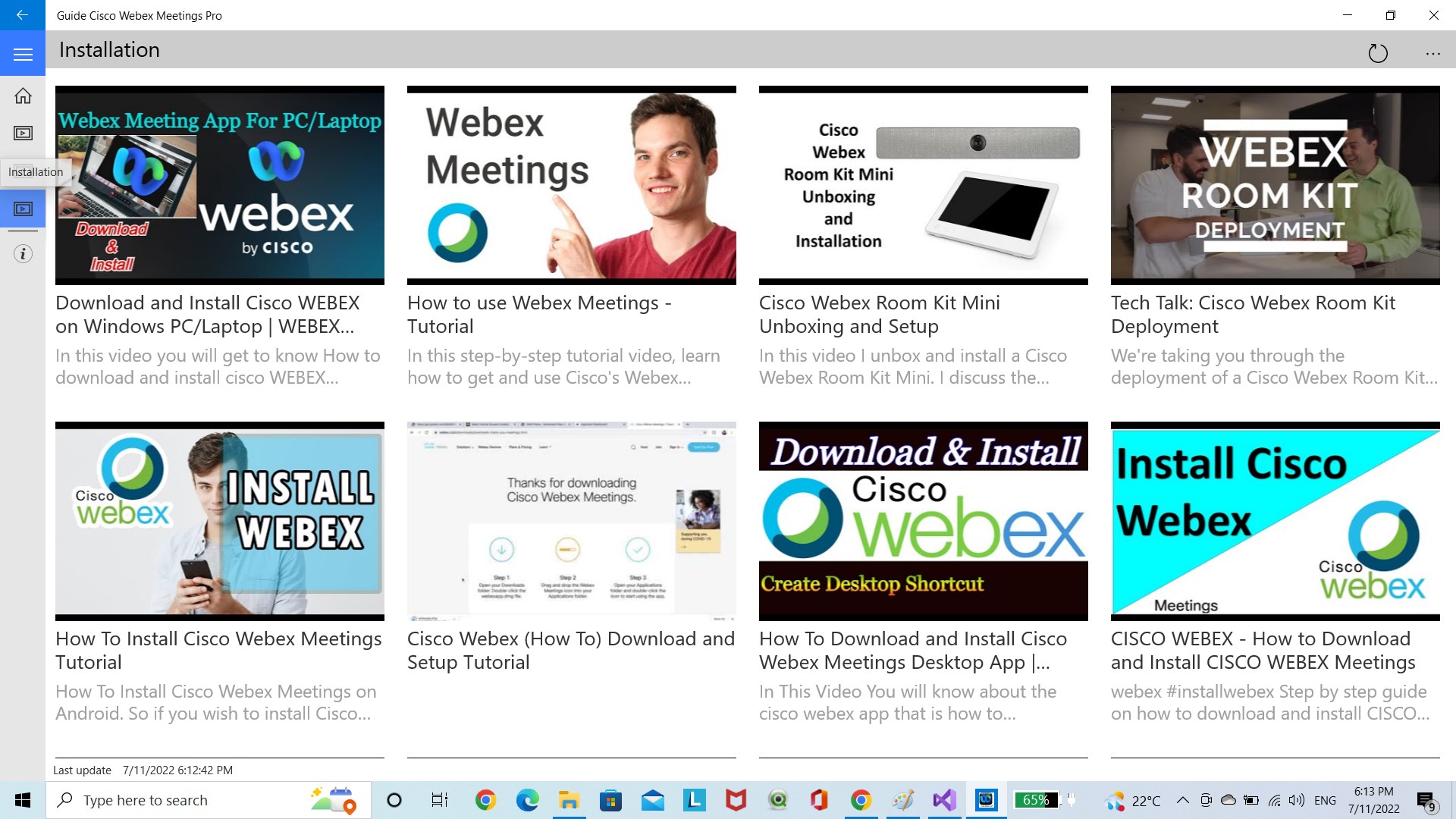
Task: Open Cisco Webex Download and Setup Tutorial thumbnail
Action: [x=571, y=521]
